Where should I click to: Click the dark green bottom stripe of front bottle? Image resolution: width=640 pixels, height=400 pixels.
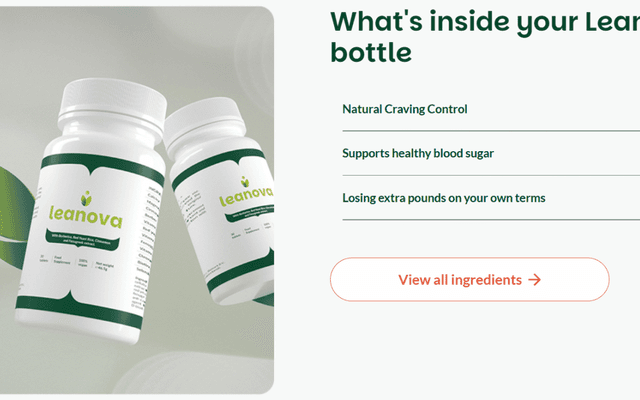coord(79,311)
